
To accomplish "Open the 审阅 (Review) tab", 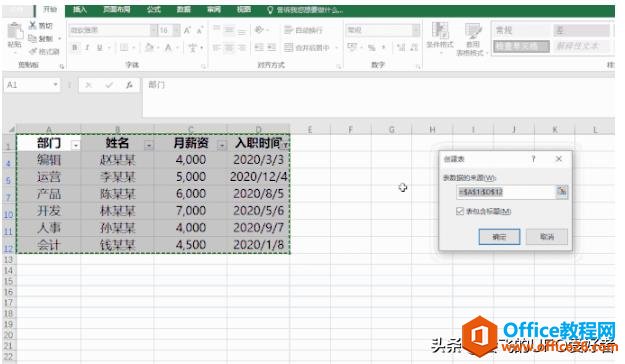I will tap(214, 9).
